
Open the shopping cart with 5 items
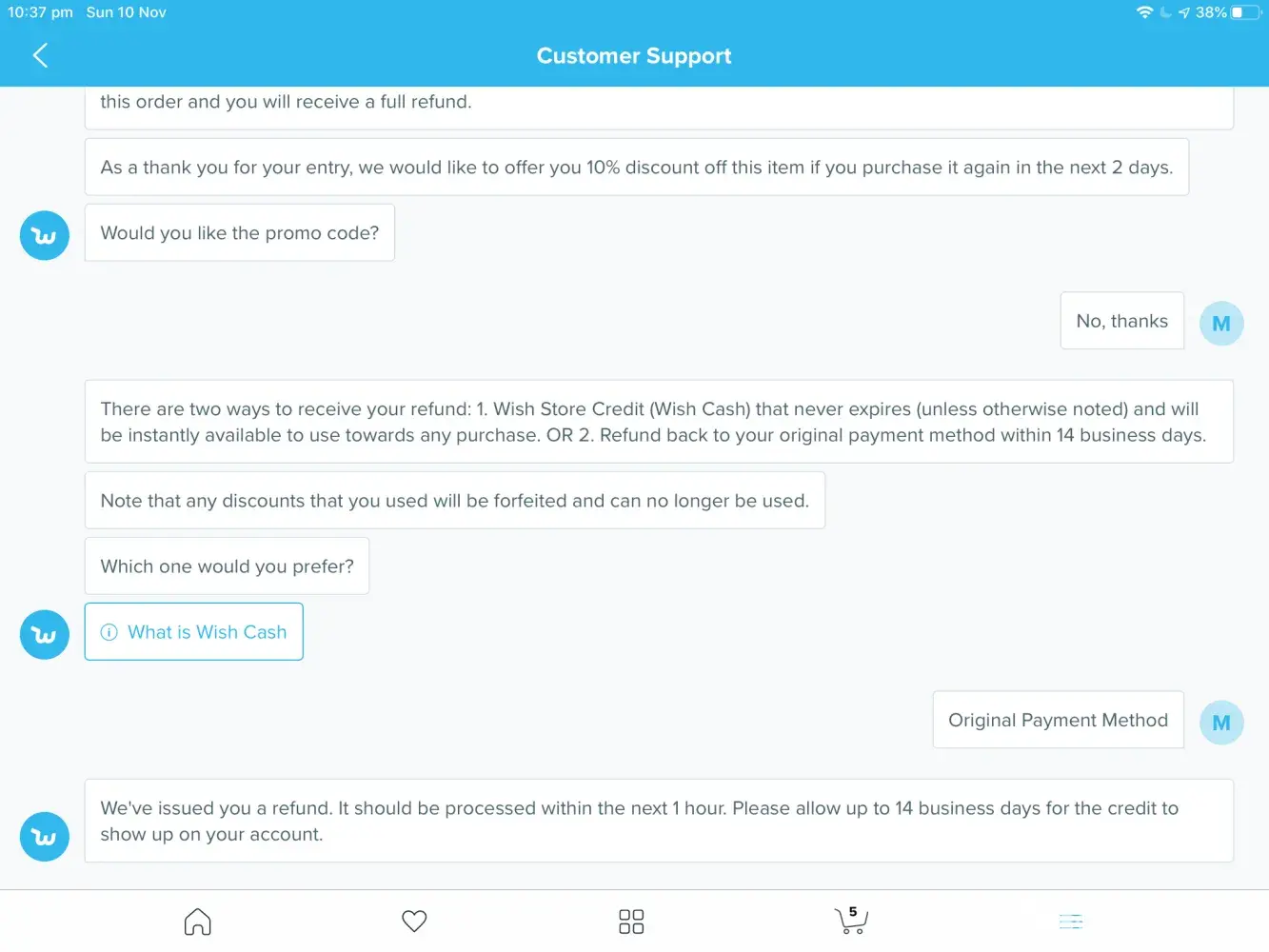(x=850, y=921)
